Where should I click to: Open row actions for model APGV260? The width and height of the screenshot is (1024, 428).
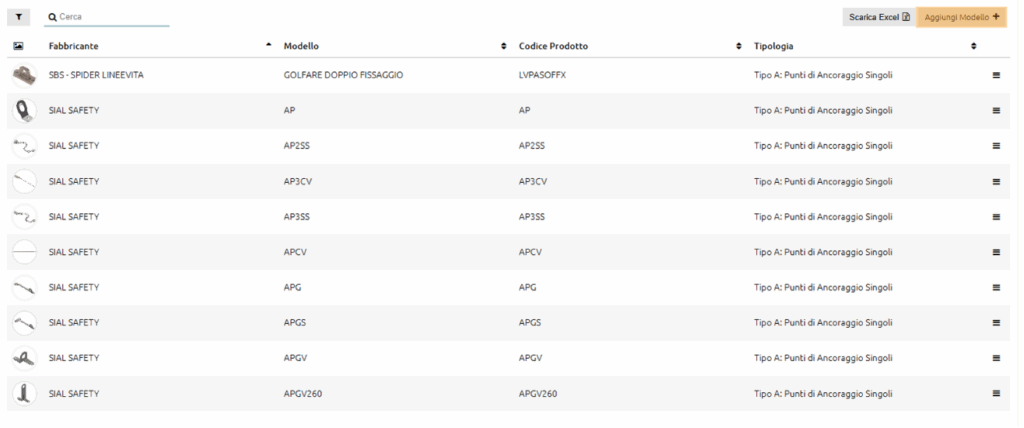coord(996,393)
